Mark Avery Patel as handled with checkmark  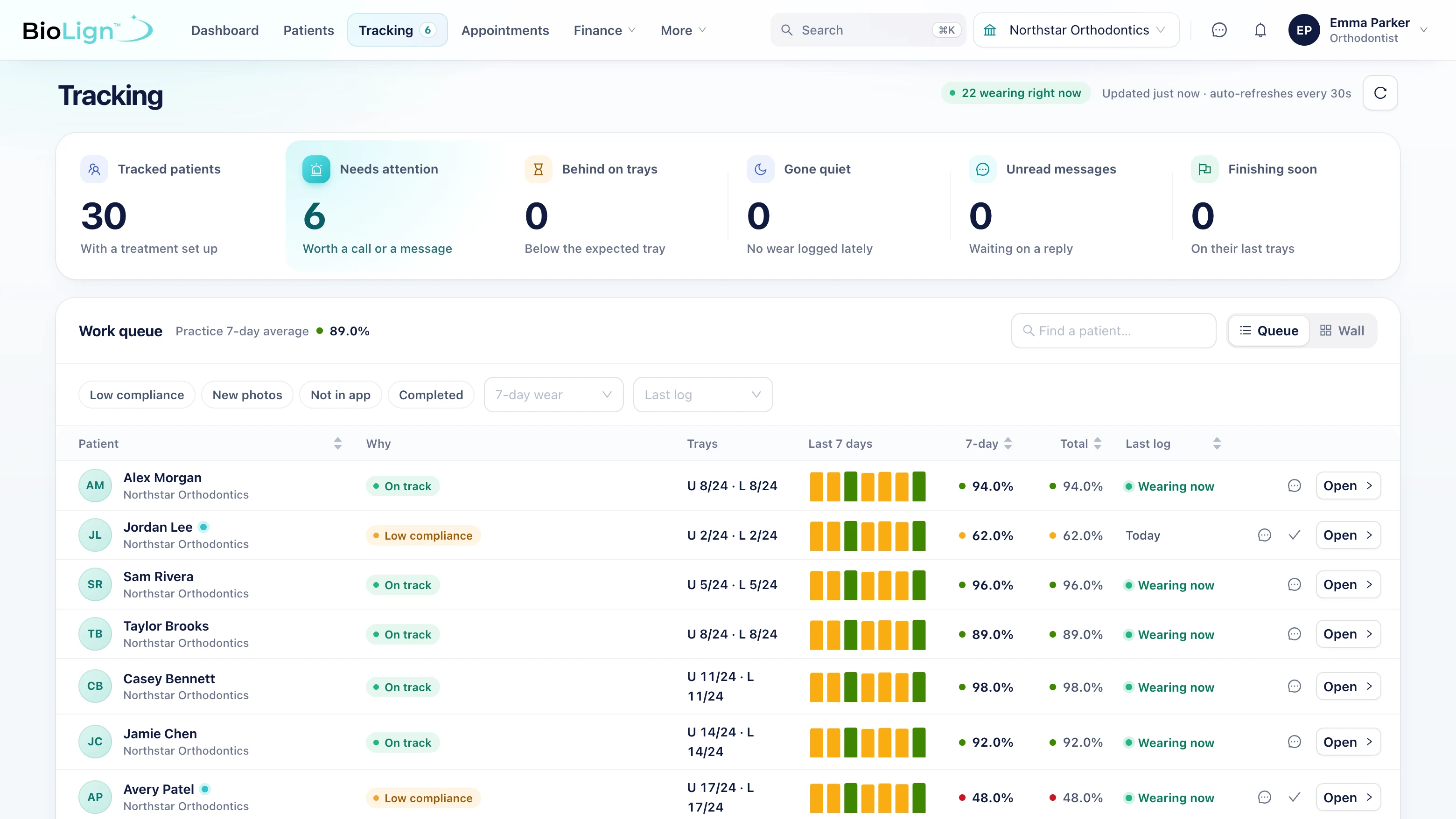tap(1294, 797)
